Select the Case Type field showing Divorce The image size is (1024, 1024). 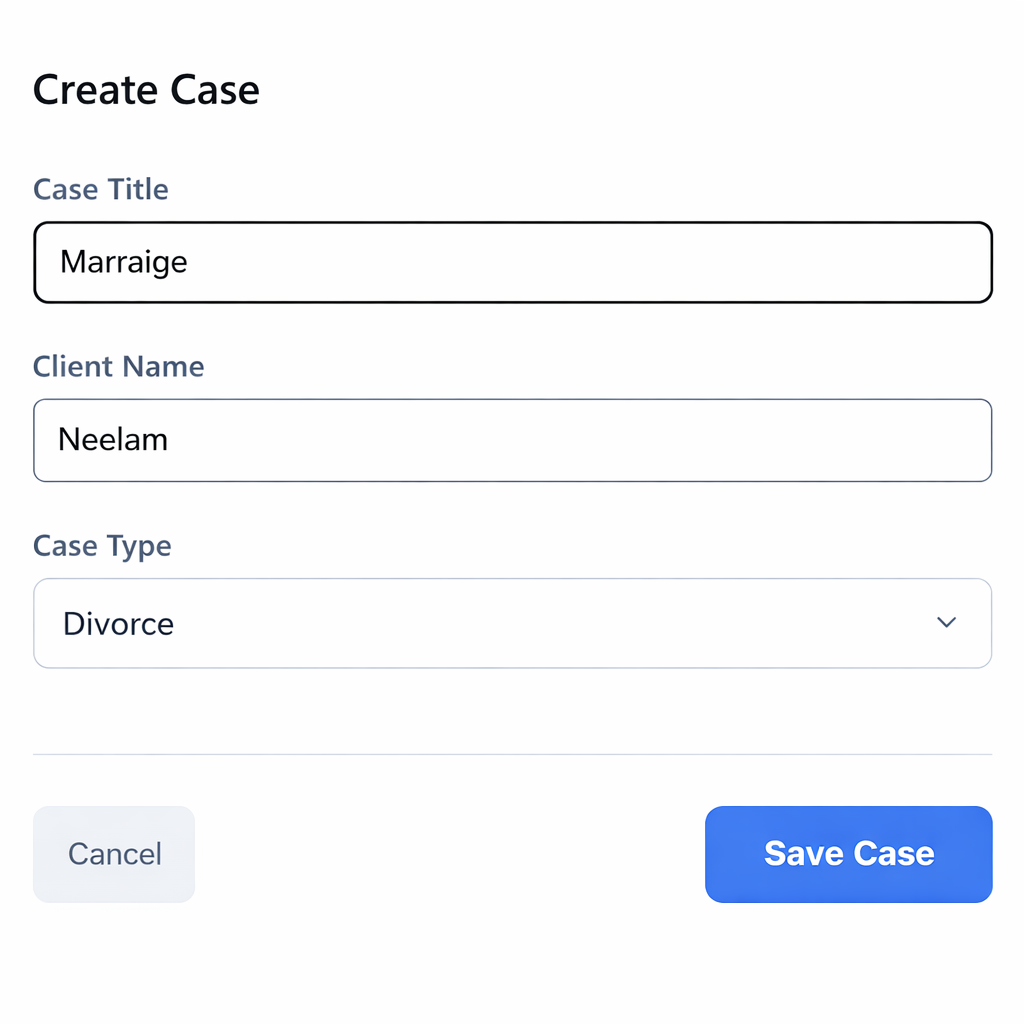pyautogui.click(x=512, y=622)
